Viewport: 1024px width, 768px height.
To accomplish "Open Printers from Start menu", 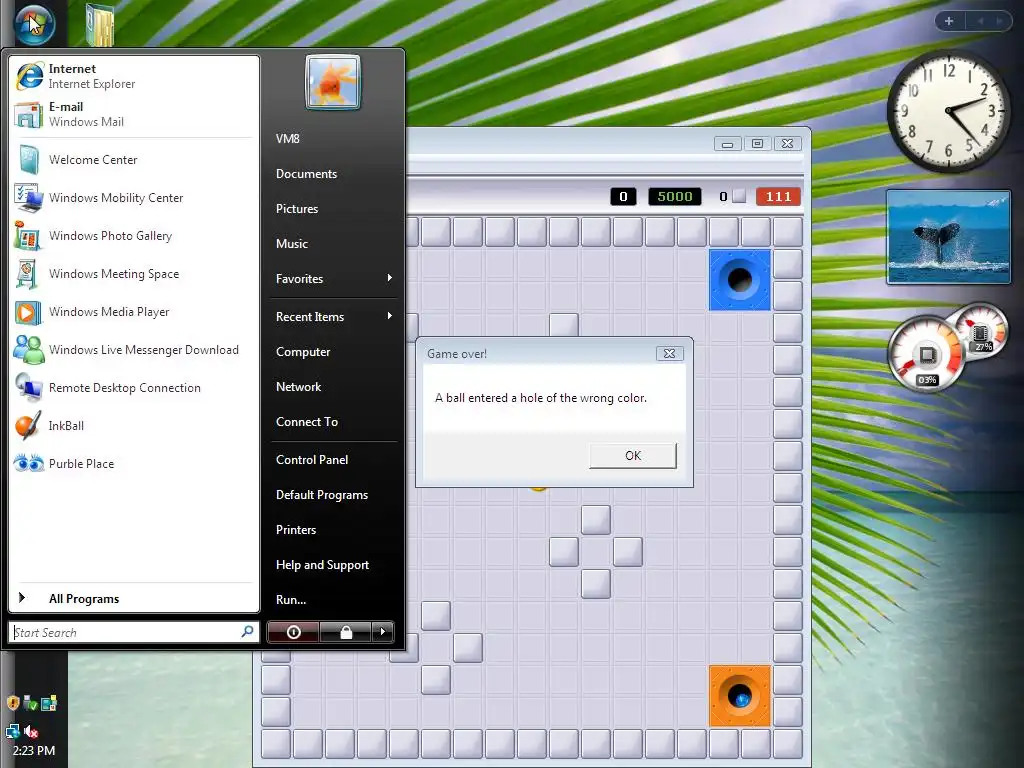I will tap(296, 530).
